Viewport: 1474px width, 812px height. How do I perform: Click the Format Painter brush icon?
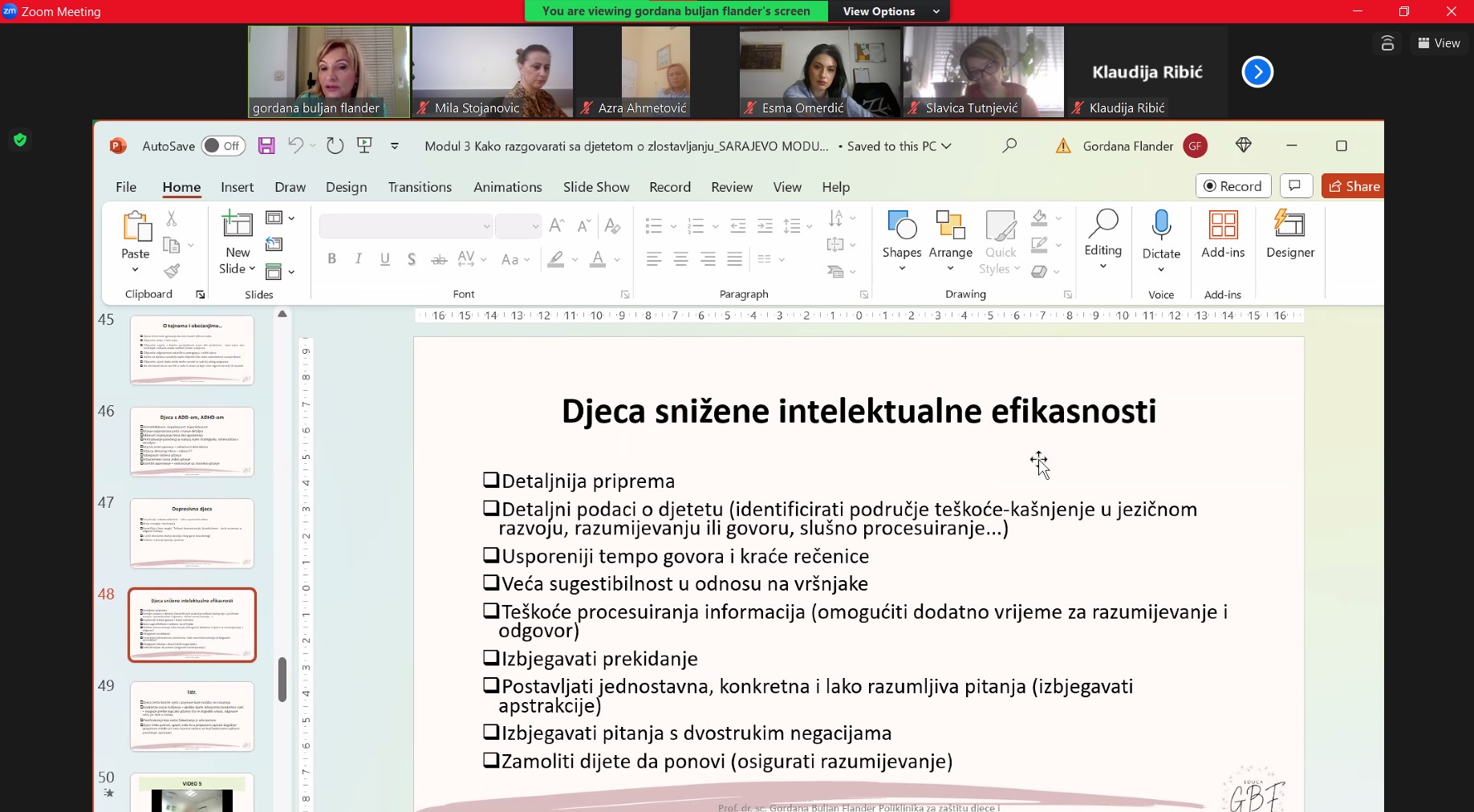pyautogui.click(x=172, y=271)
